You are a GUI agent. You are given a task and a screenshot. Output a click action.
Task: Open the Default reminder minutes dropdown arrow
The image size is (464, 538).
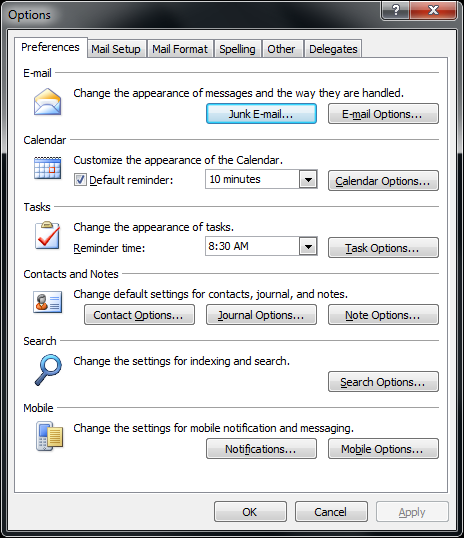[x=308, y=179]
